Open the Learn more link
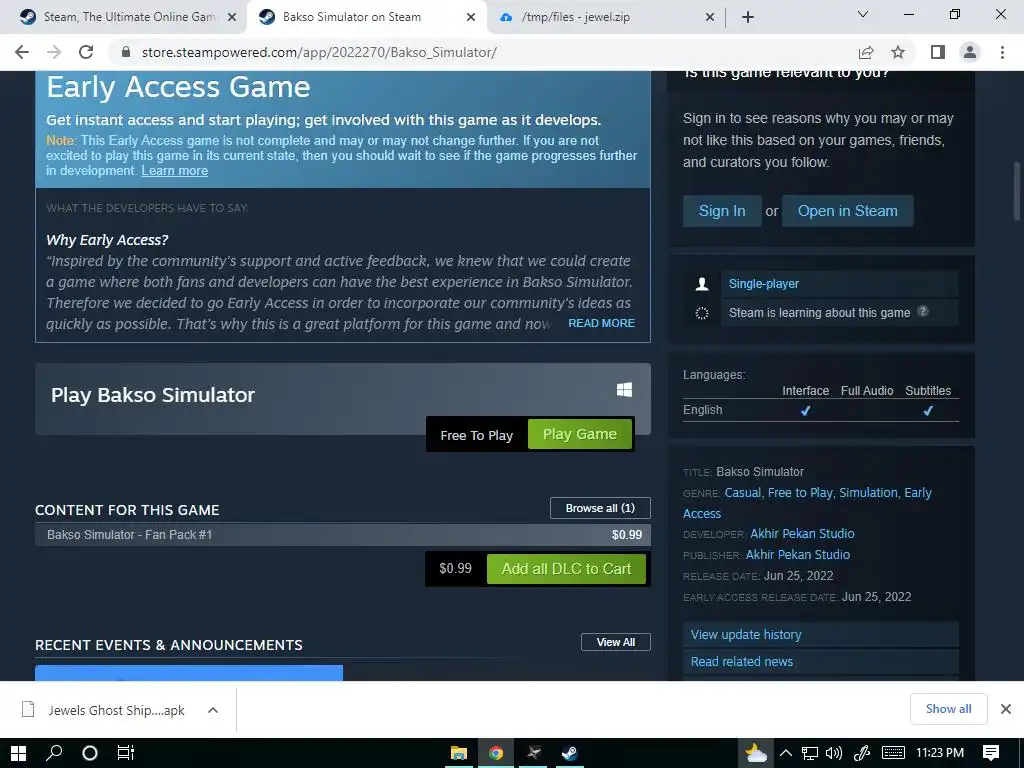Viewport: 1024px width, 768px height. pyautogui.click(x=174, y=170)
